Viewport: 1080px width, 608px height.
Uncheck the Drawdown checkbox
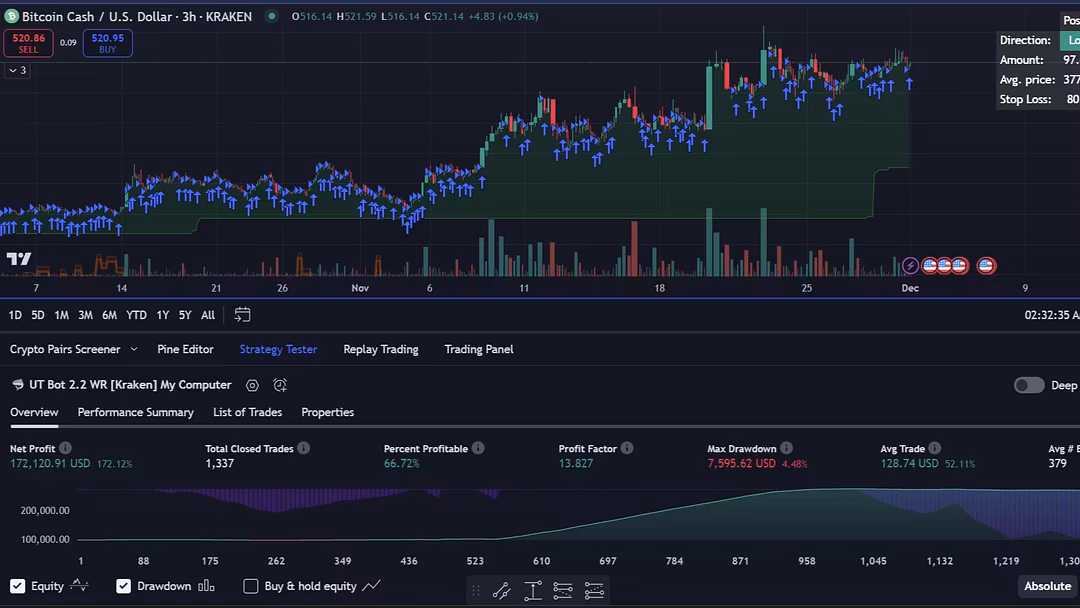click(x=123, y=586)
